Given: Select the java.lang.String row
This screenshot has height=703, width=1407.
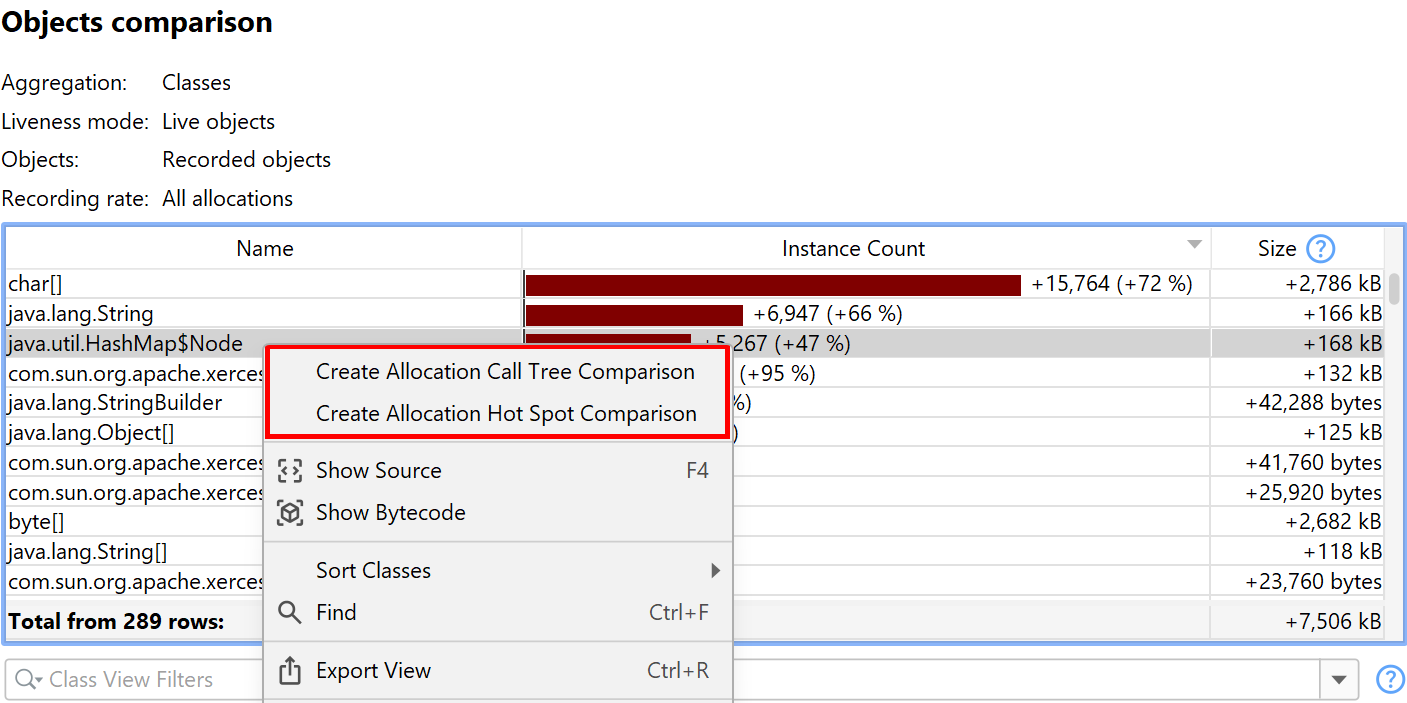Looking at the screenshot, I should click(x=81, y=314).
